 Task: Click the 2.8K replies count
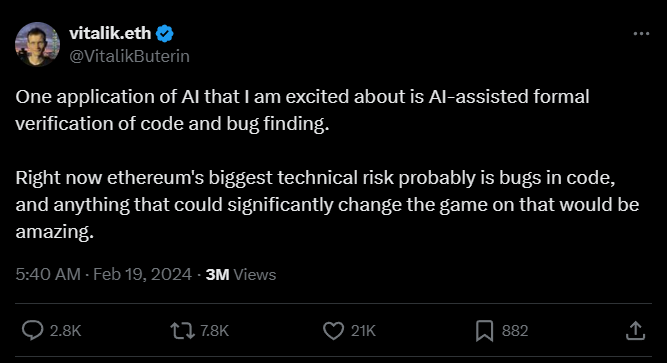coord(66,331)
